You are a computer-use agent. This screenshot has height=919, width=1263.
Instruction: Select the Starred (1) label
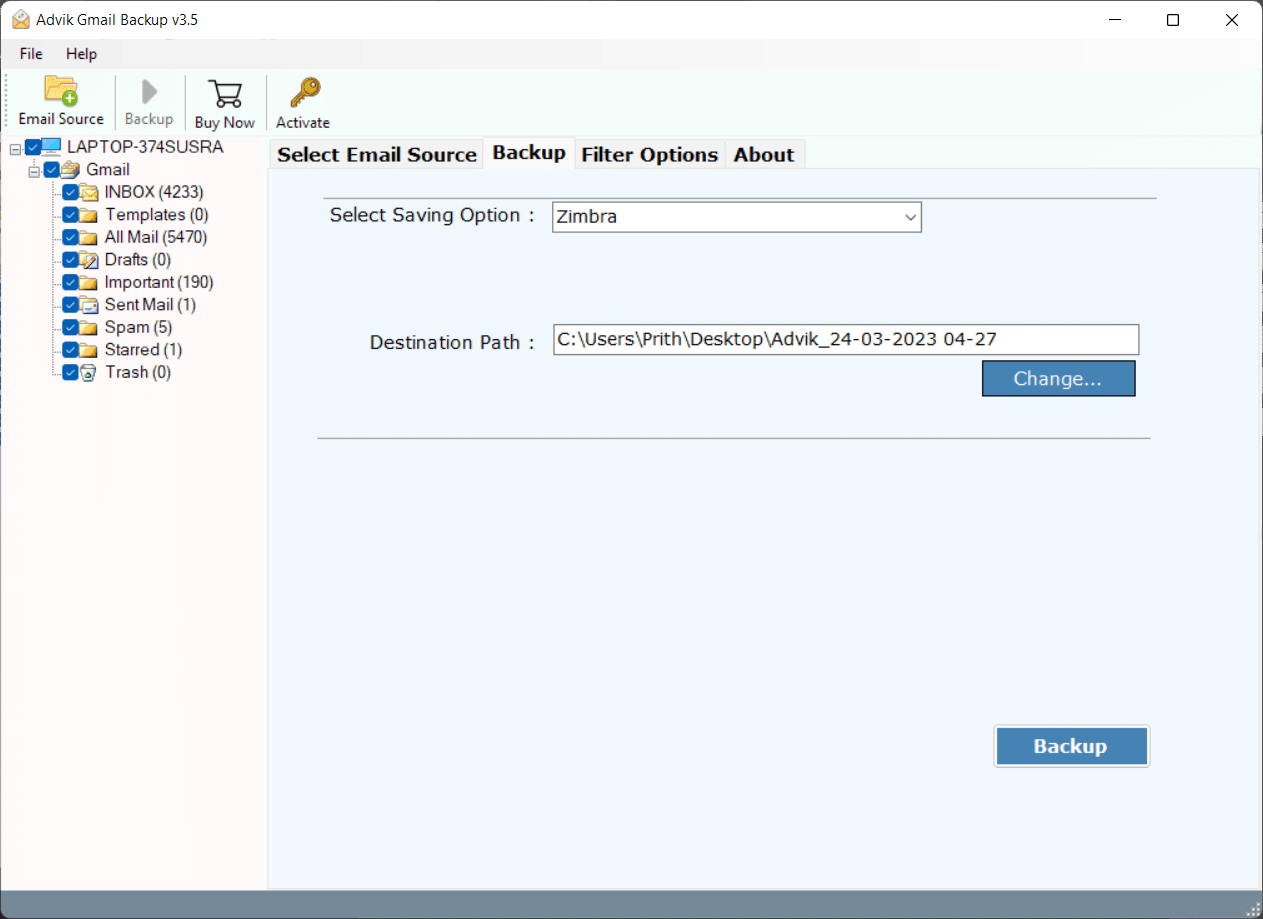coord(143,350)
